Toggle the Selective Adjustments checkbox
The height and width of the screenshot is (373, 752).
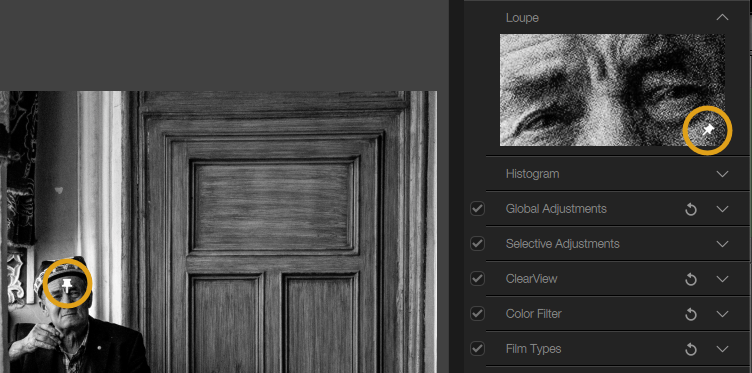pyautogui.click(x=477, y=244)
